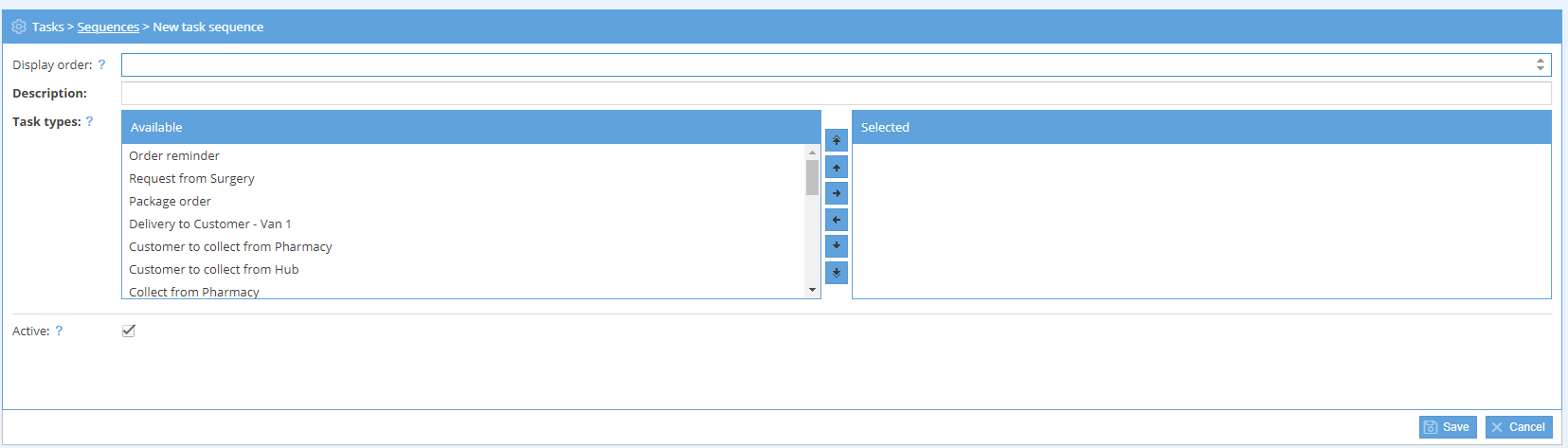
Task: Click the move up arrow button
Action: [x=836, y=168]
